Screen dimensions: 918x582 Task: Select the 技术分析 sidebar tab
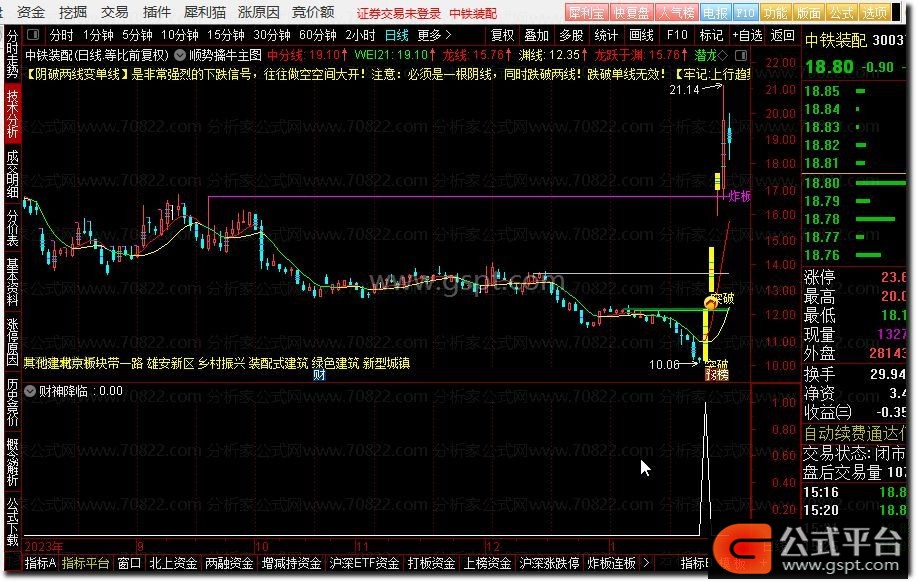point(12,115)
